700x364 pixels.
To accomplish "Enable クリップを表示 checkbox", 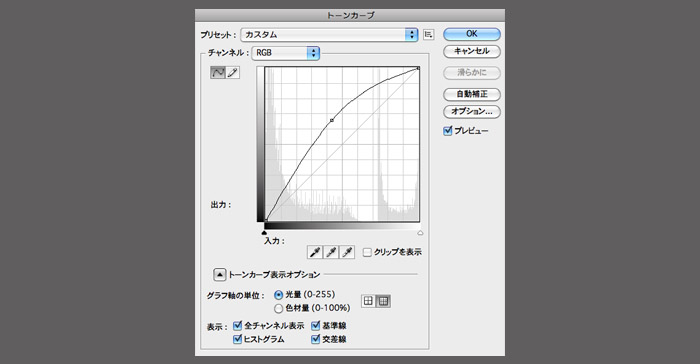I will coord(367,252).
